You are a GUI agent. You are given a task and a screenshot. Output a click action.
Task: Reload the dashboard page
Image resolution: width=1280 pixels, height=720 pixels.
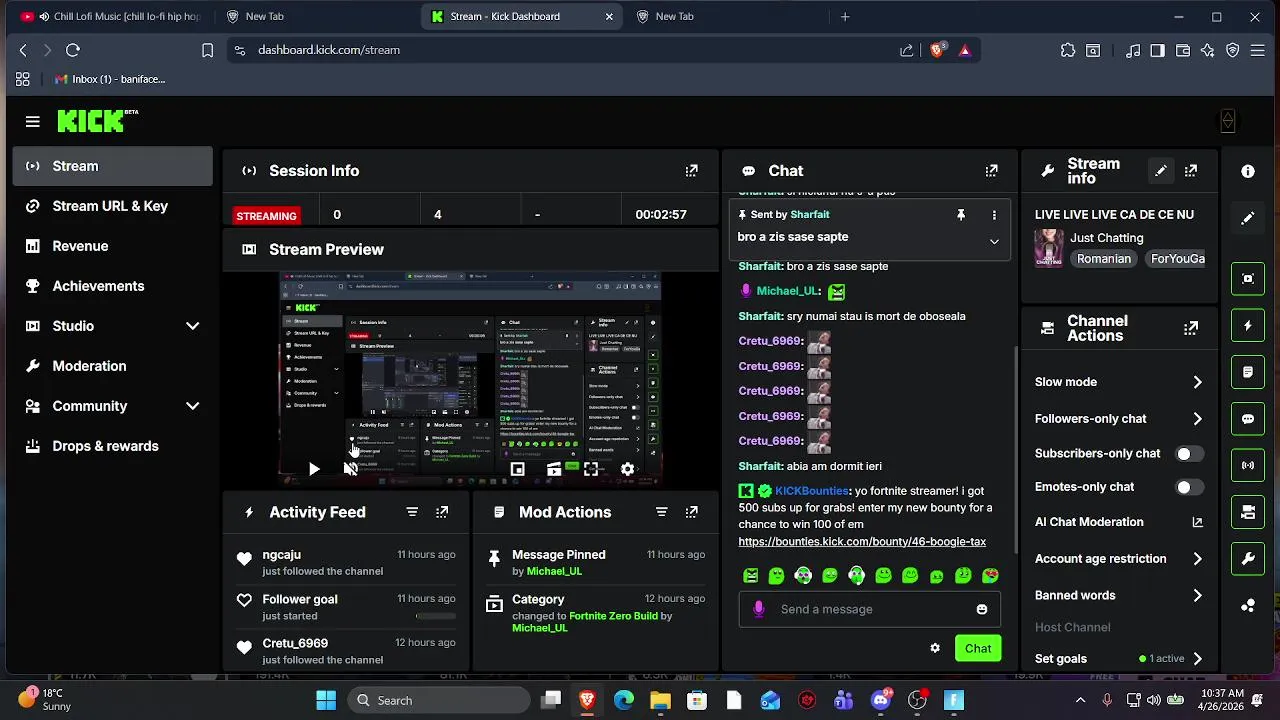73,50
